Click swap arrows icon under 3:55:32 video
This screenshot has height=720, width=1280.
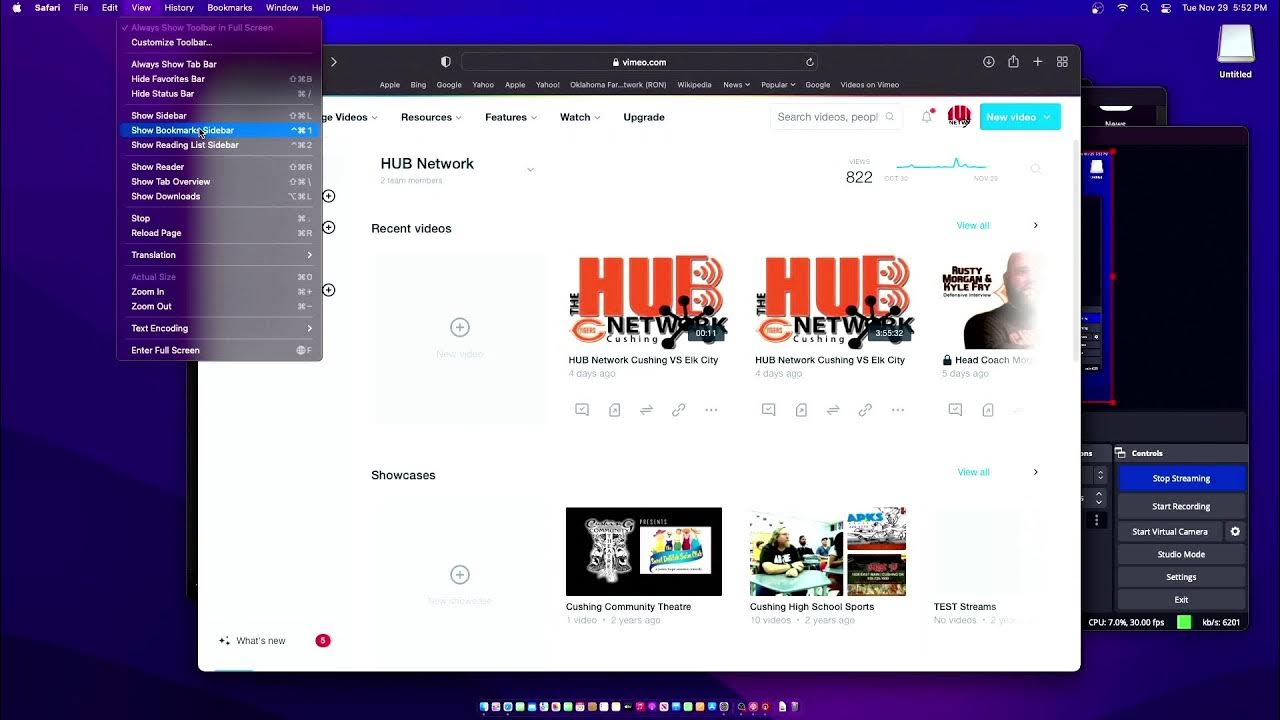point(833,410)
